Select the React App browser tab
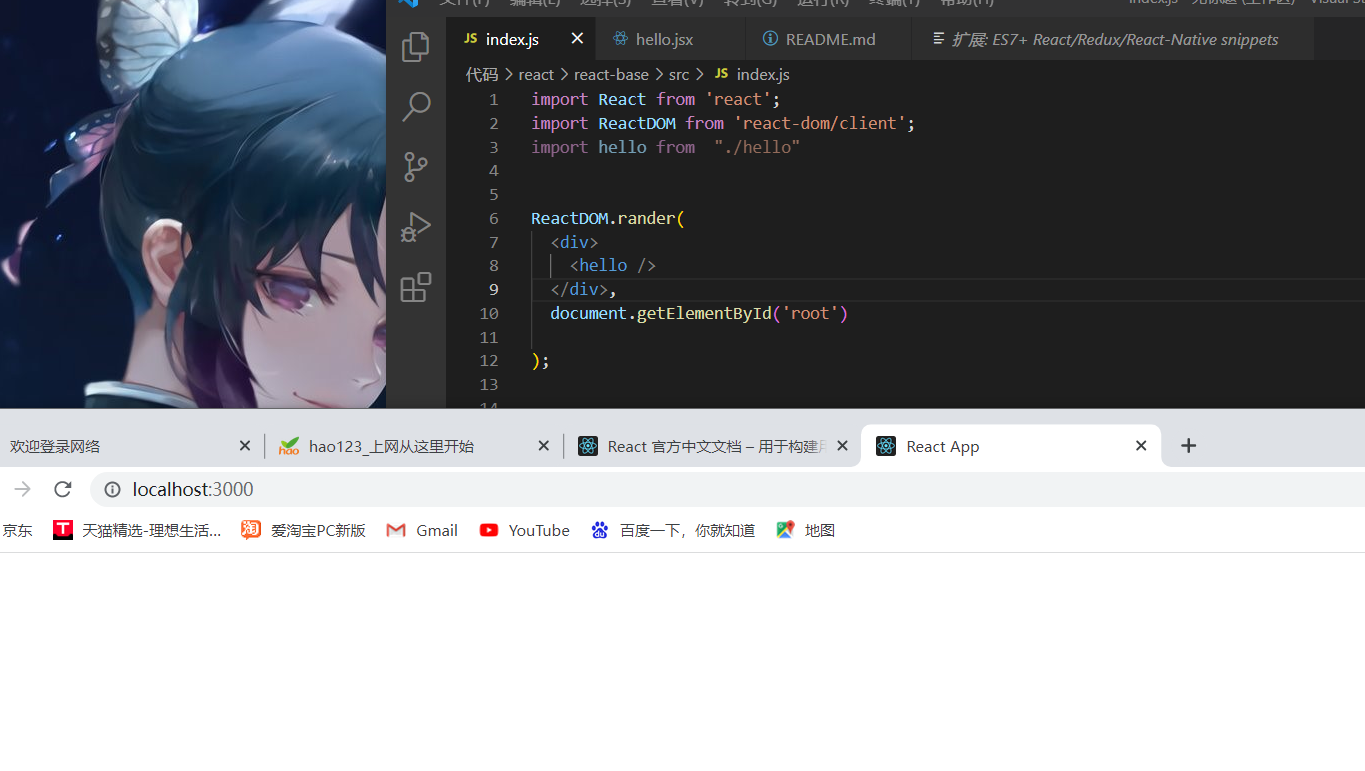The image size is (1365, 771). coord(1010,446)
